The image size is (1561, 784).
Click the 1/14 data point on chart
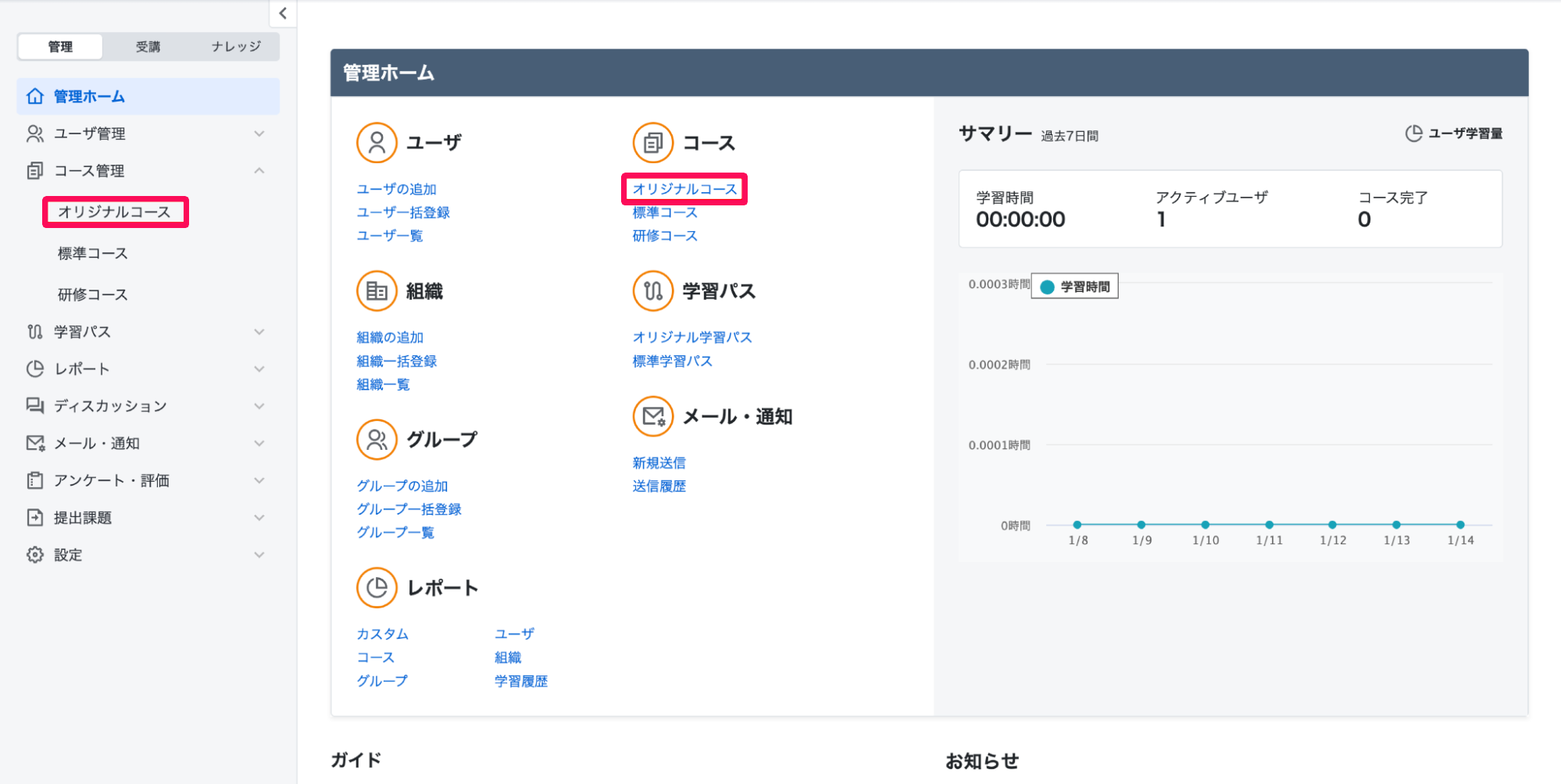pyautogui.click(x=1460, y=525)
